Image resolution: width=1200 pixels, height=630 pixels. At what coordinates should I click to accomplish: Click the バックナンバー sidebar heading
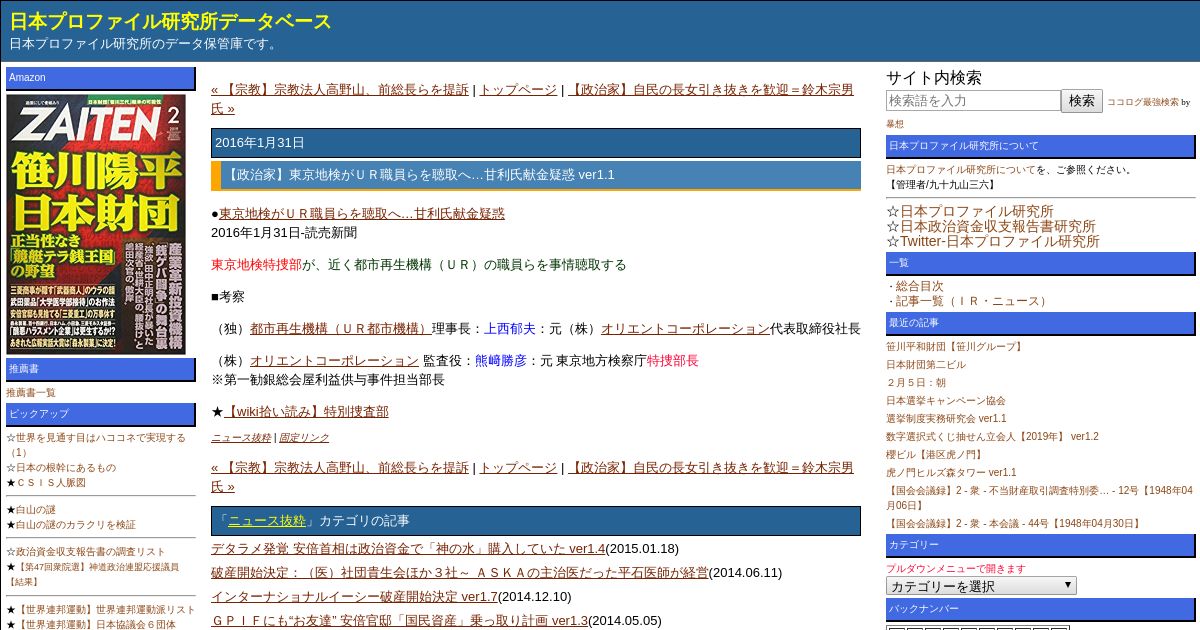click(x=1040, y=609)
